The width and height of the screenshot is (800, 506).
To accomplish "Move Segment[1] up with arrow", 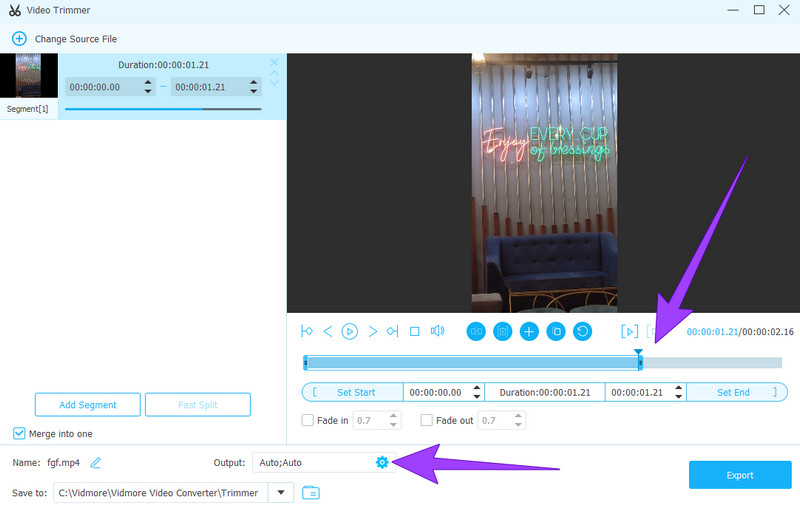I will [x=274, y=73].
